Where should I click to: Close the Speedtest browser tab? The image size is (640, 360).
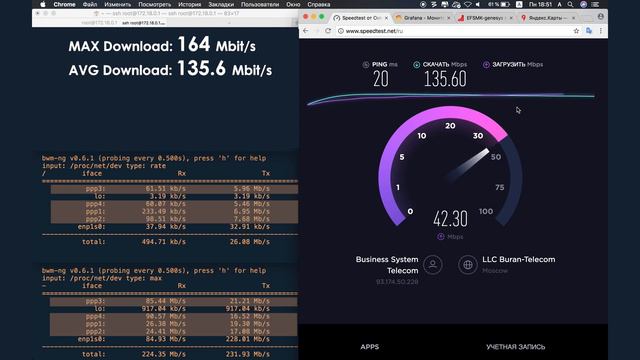(386, 18)
